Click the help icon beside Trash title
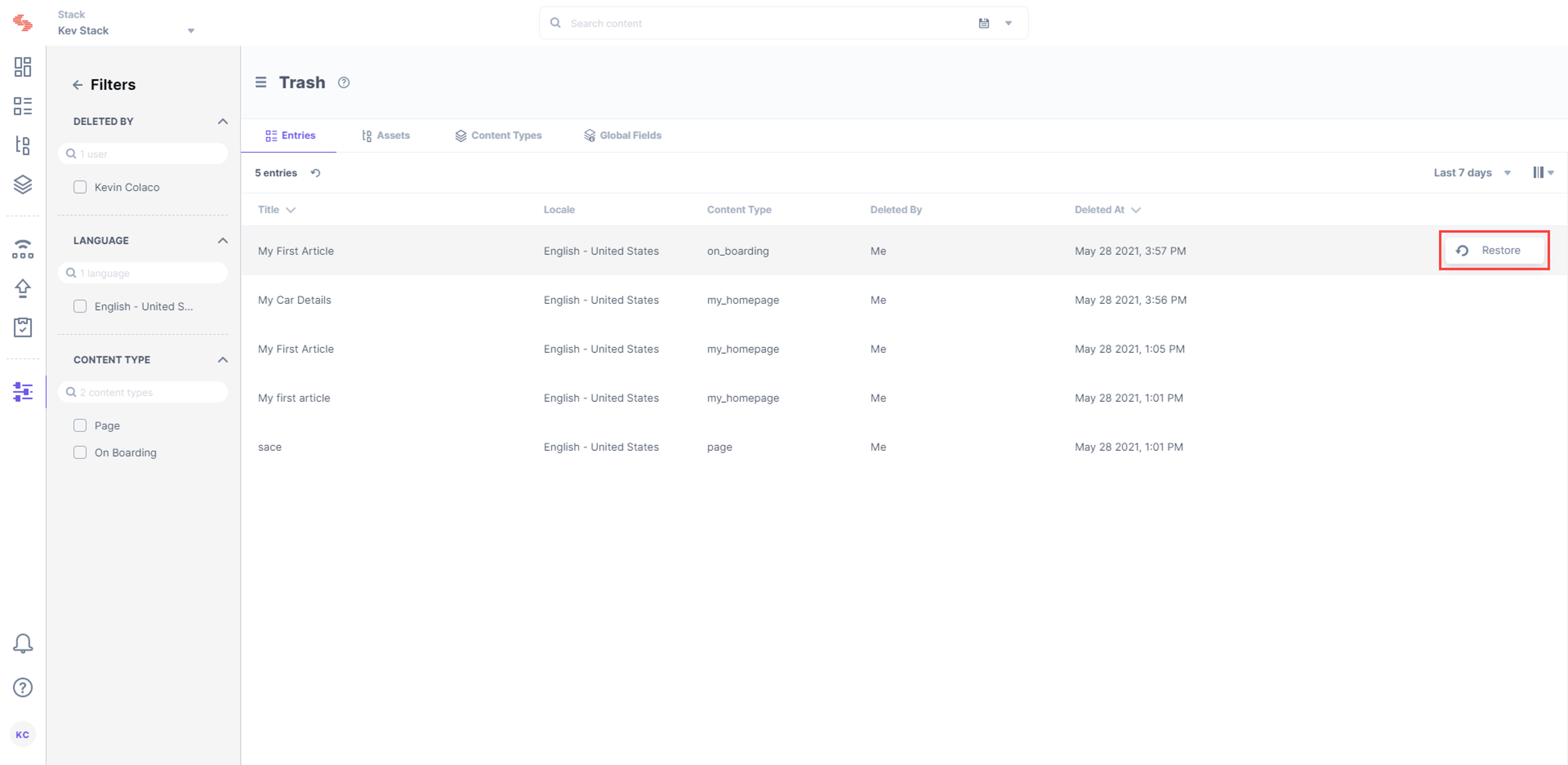Viewport: 1568px width, 765px height. tap(344, 83)
